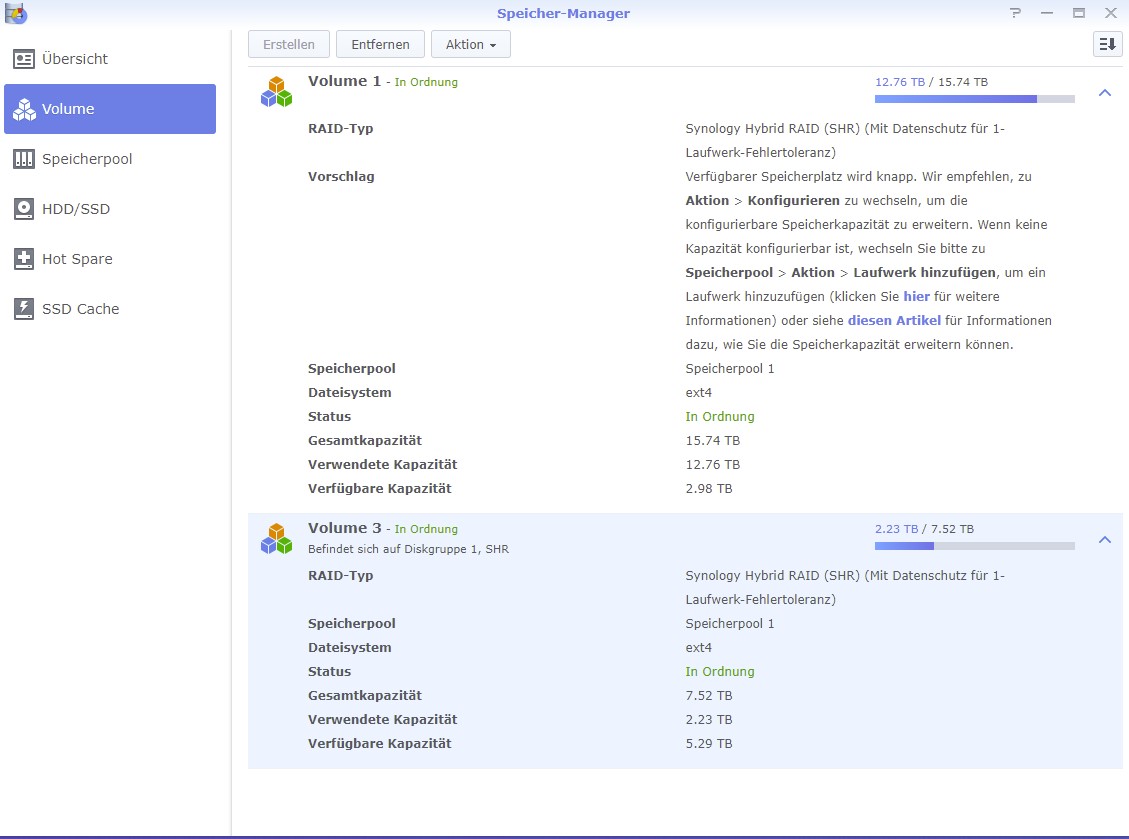Click the Hot Spare plus icon
Image resolution: width=1129 pixels, height=839 pixels.
[x=24, y=259]
